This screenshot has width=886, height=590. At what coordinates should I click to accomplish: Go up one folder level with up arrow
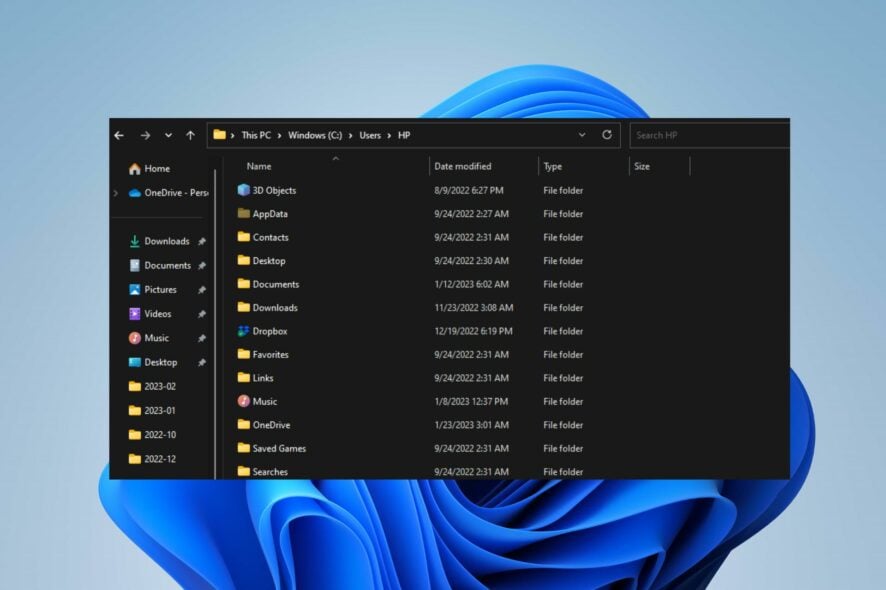coord(190,136)
